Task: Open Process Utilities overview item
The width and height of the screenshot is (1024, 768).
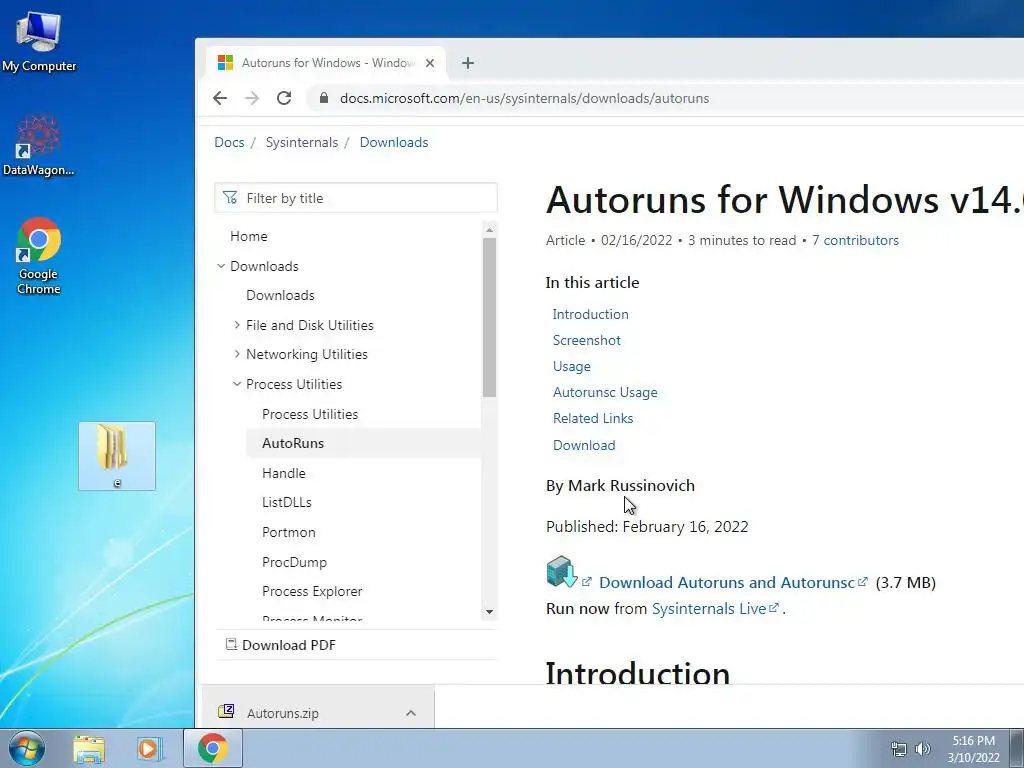Action: coord(310,414)
